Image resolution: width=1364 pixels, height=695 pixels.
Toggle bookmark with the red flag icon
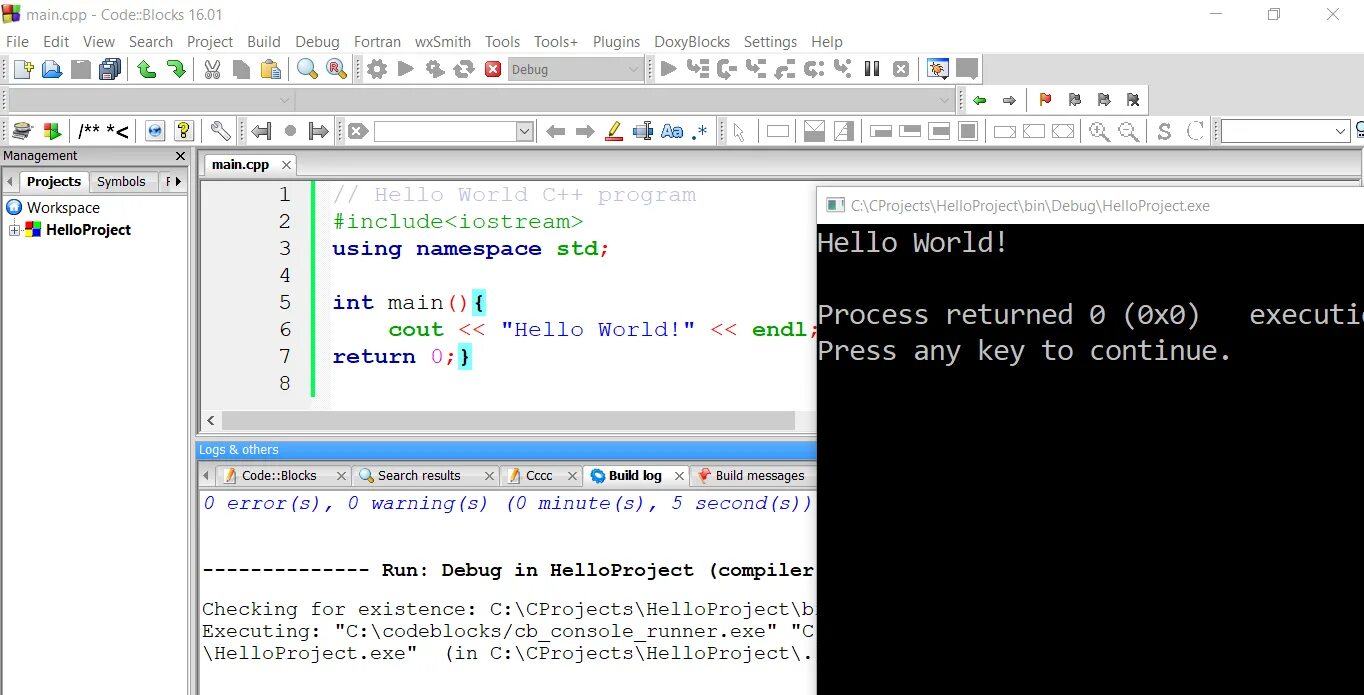1045,100
